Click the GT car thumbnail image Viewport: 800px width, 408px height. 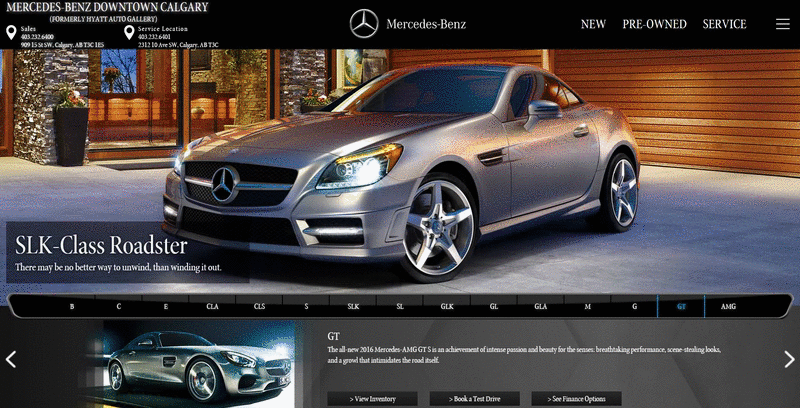199,364
